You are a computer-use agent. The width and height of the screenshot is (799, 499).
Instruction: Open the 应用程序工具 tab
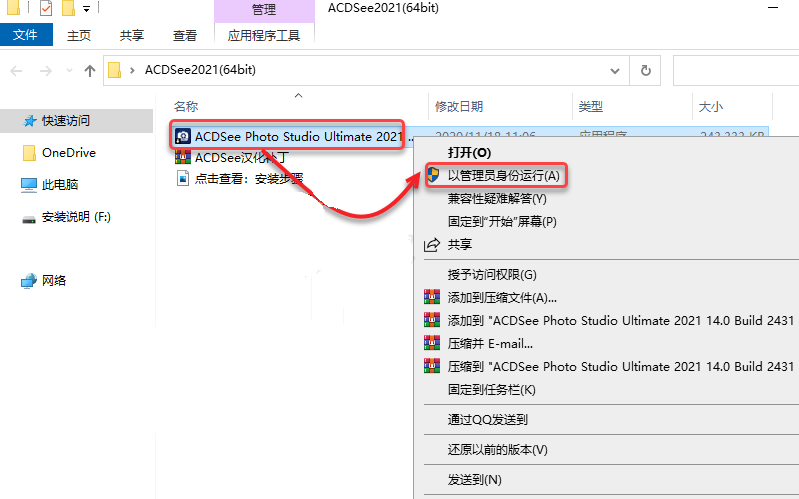pos(264,35)
